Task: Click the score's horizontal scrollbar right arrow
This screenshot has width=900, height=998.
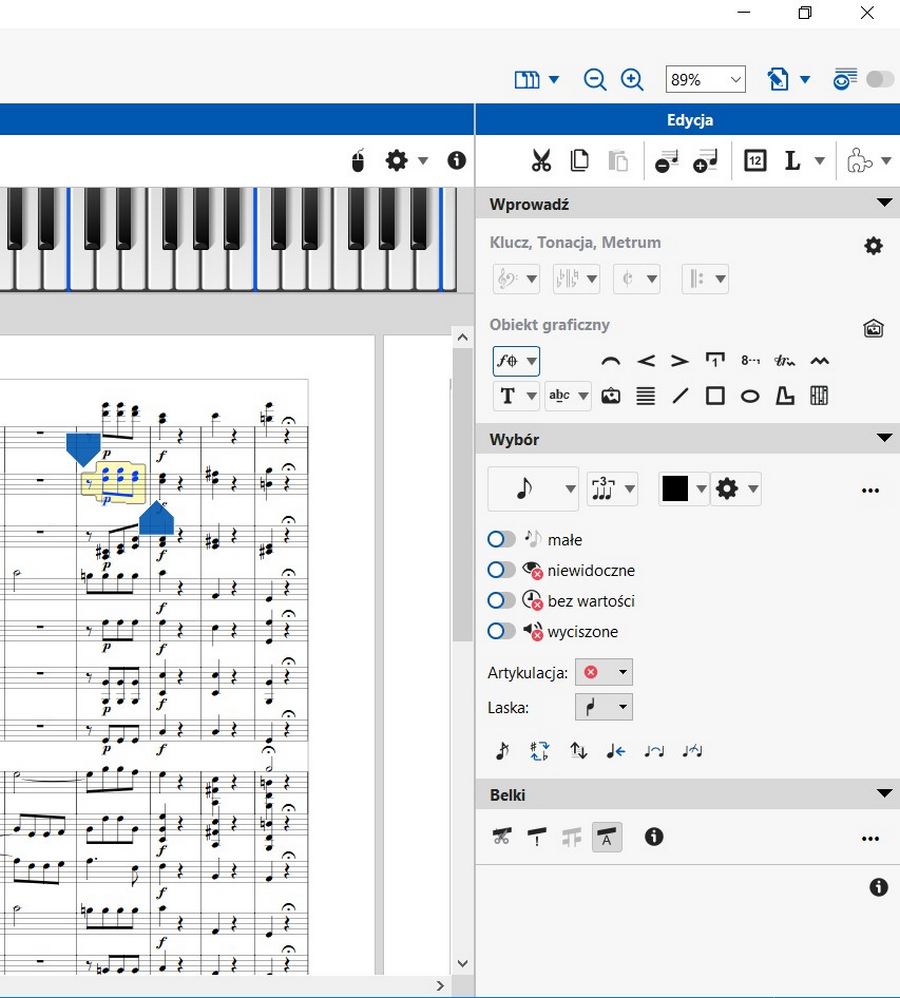Action: pos(440,986)
